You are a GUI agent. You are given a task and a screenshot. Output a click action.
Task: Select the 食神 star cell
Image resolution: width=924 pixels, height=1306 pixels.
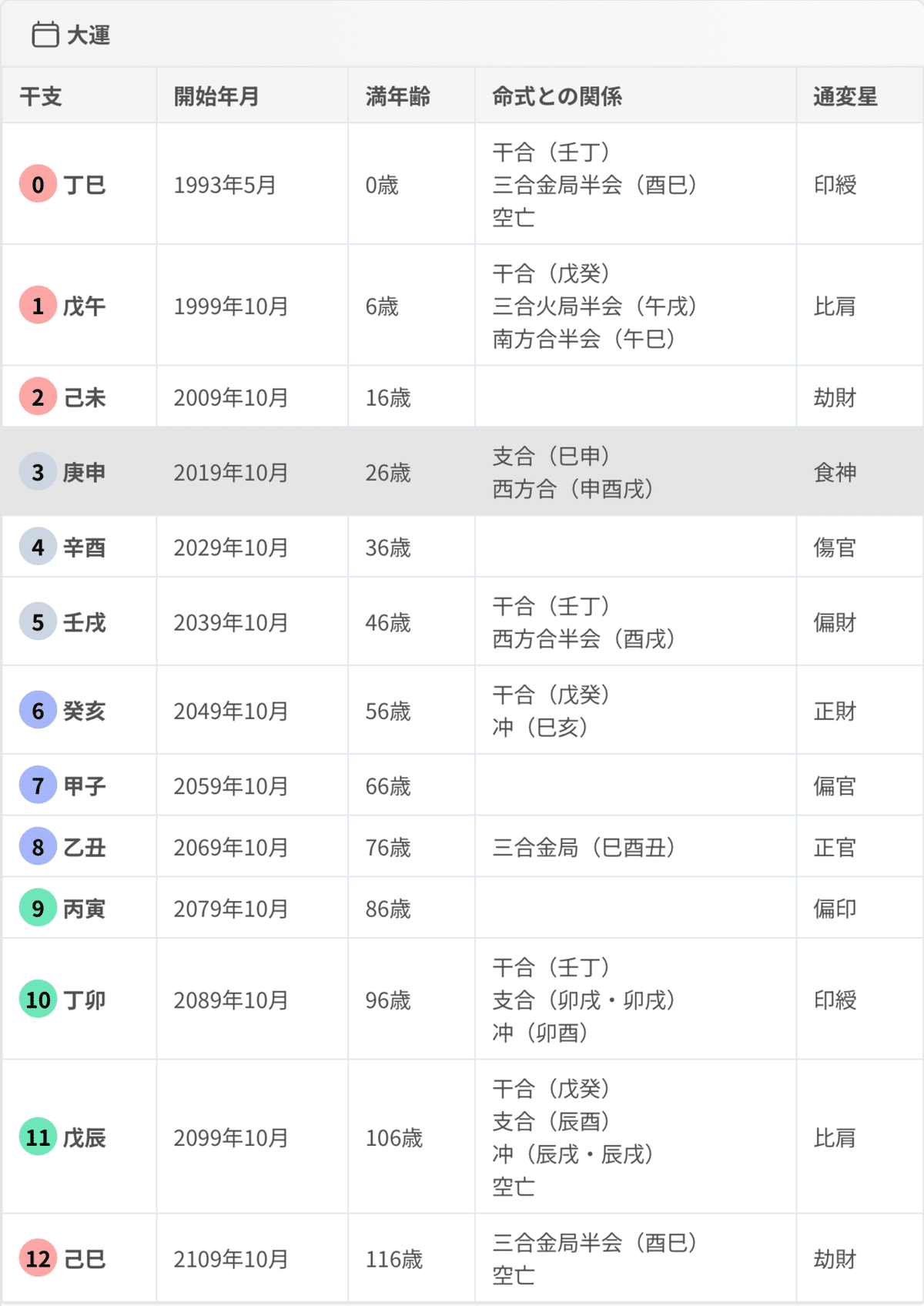[835, 472]
